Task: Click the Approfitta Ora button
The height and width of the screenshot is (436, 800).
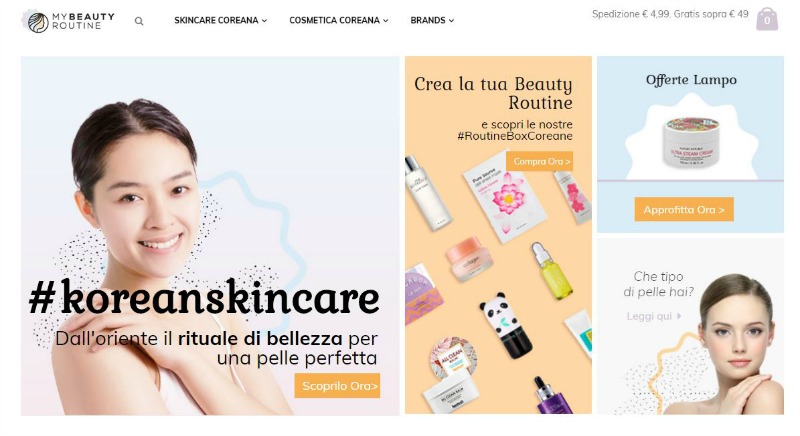Action: 684,210
